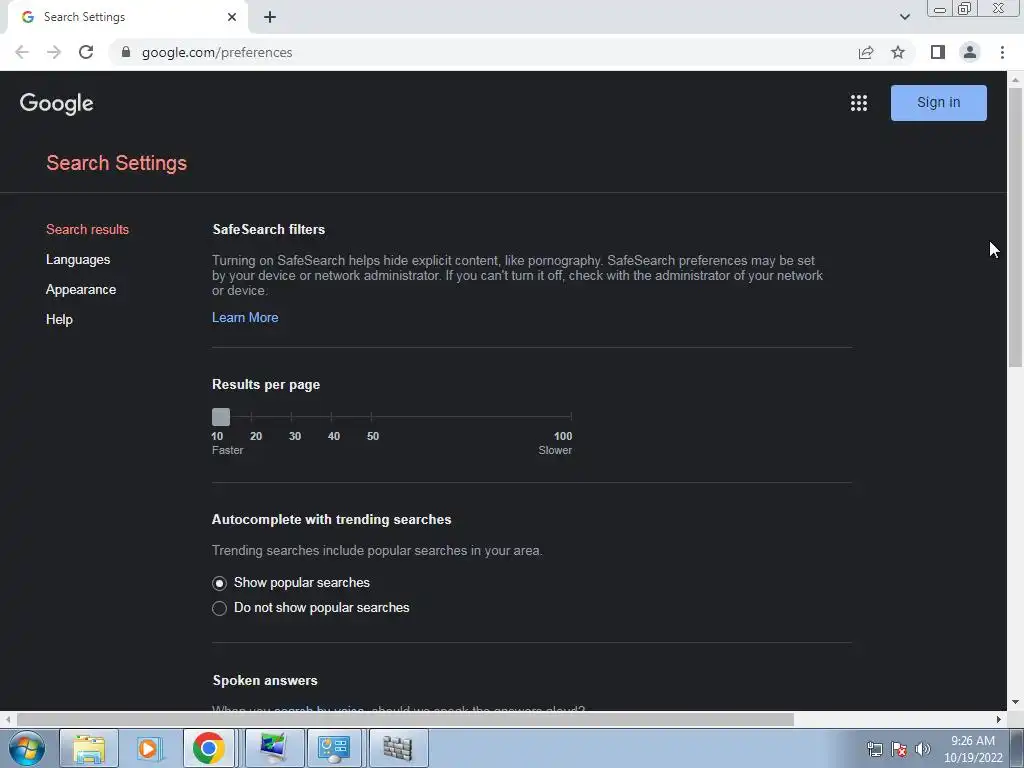Switch to Chrome on the taskbar

(x=209, y=748)
